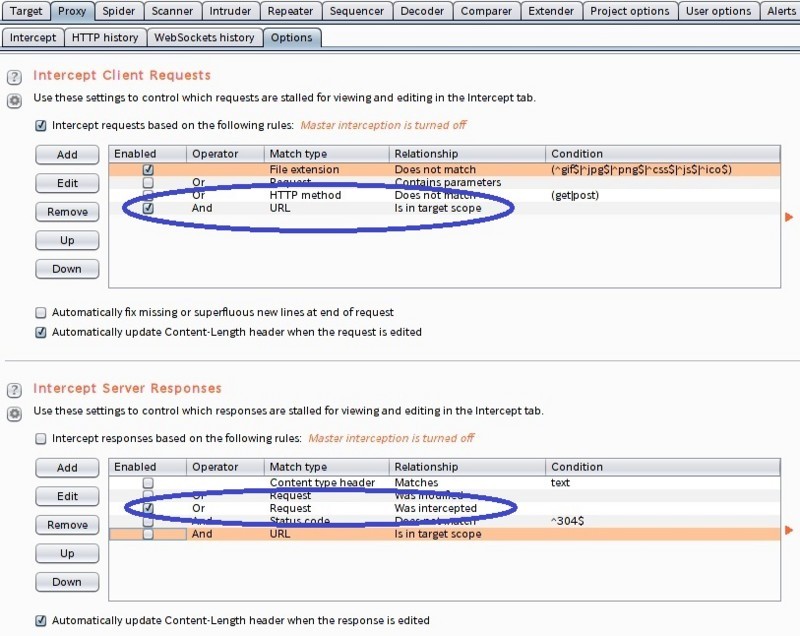The image size is (800, 636).
Task: Move server response rule Up
Action: (67, 554)
